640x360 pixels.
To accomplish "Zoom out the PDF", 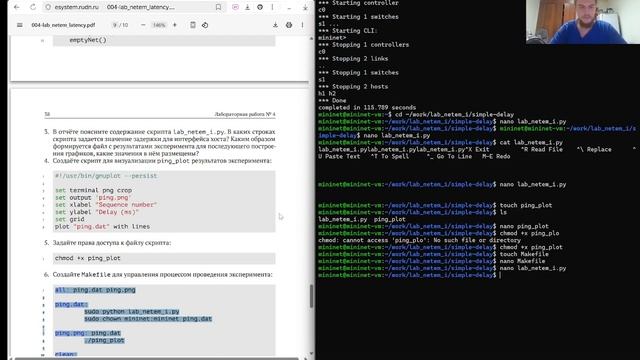I will coord(143,25).
